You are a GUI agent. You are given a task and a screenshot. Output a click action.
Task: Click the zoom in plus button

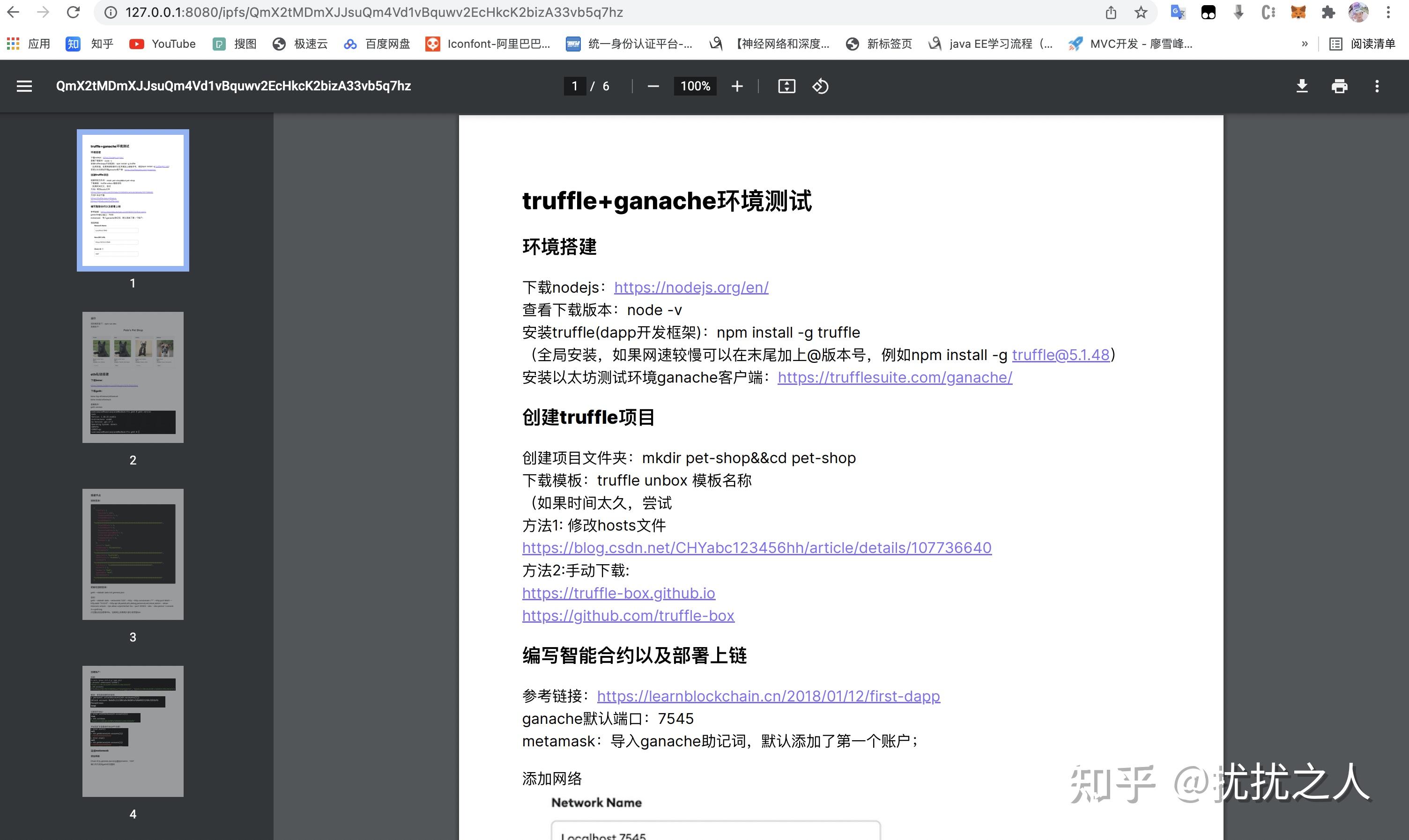point(736,86)
